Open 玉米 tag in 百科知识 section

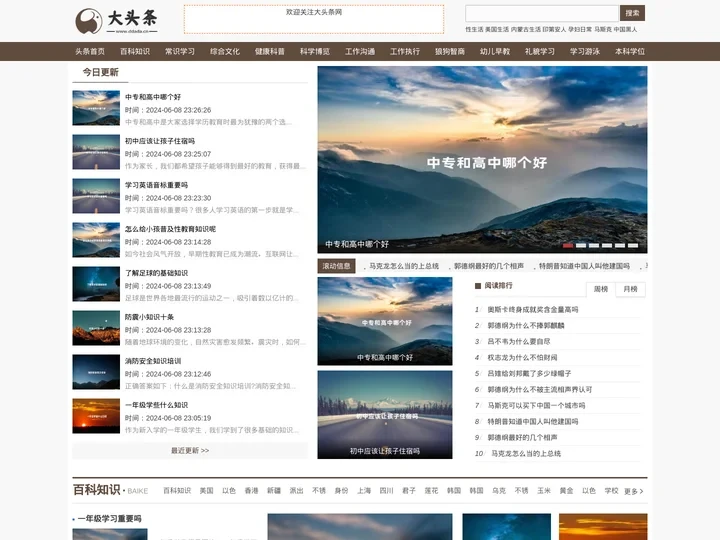click(544, 491)
